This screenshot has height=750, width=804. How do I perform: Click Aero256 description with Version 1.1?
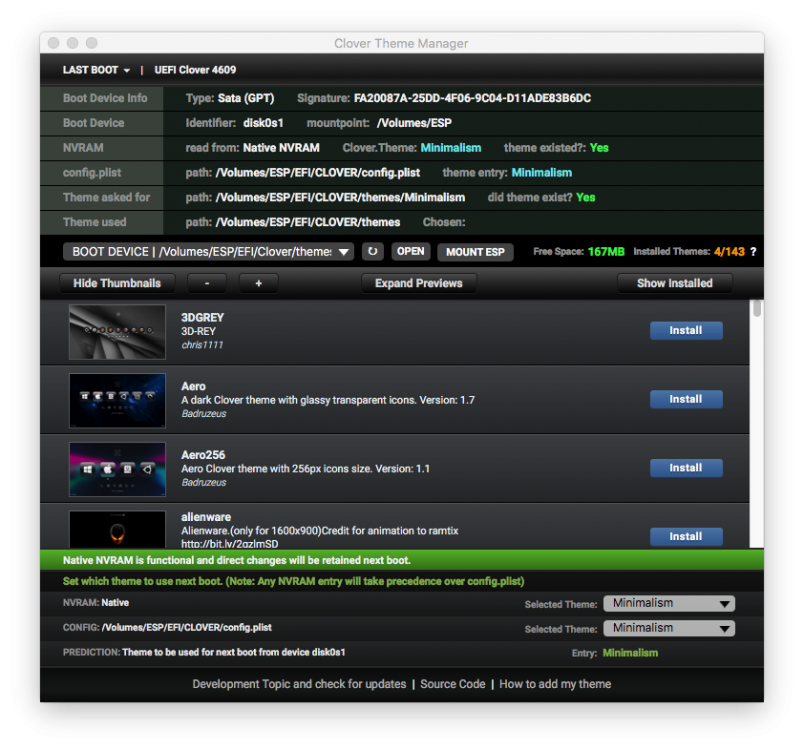pyautogui.click(x=305, y=469)
